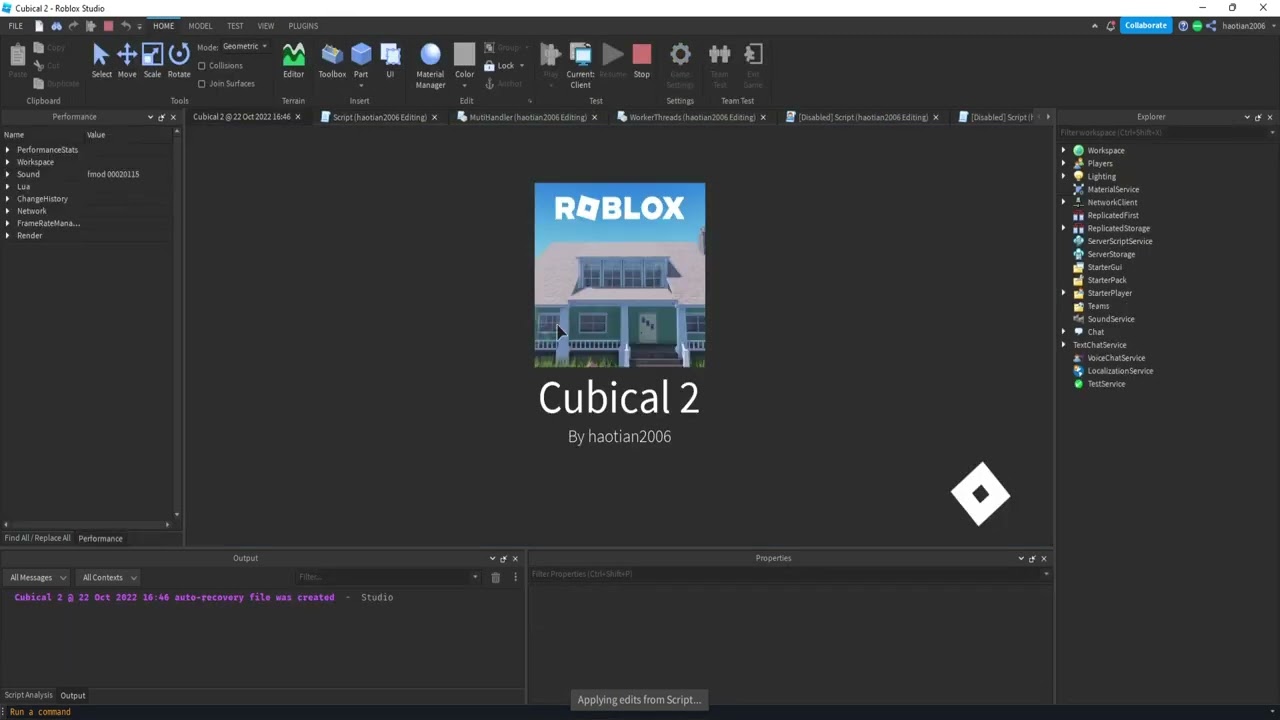Click the green status circle icon
Viewport: 1280px width, 720px height.
click(1197, 26)
